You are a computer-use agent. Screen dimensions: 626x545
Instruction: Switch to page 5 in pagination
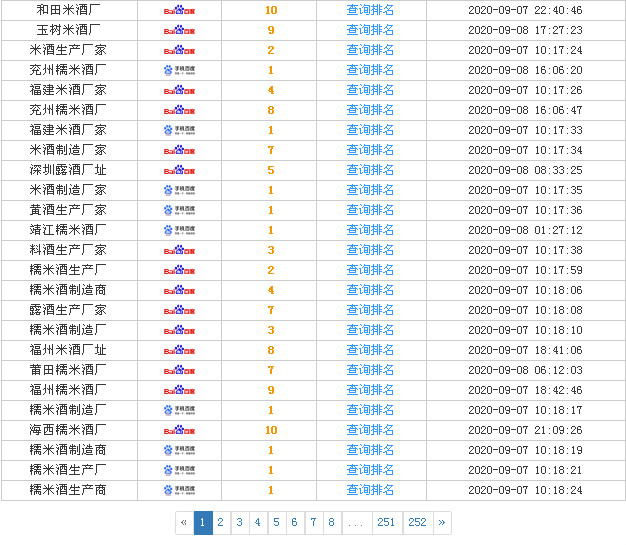click(x=276, y=522)
